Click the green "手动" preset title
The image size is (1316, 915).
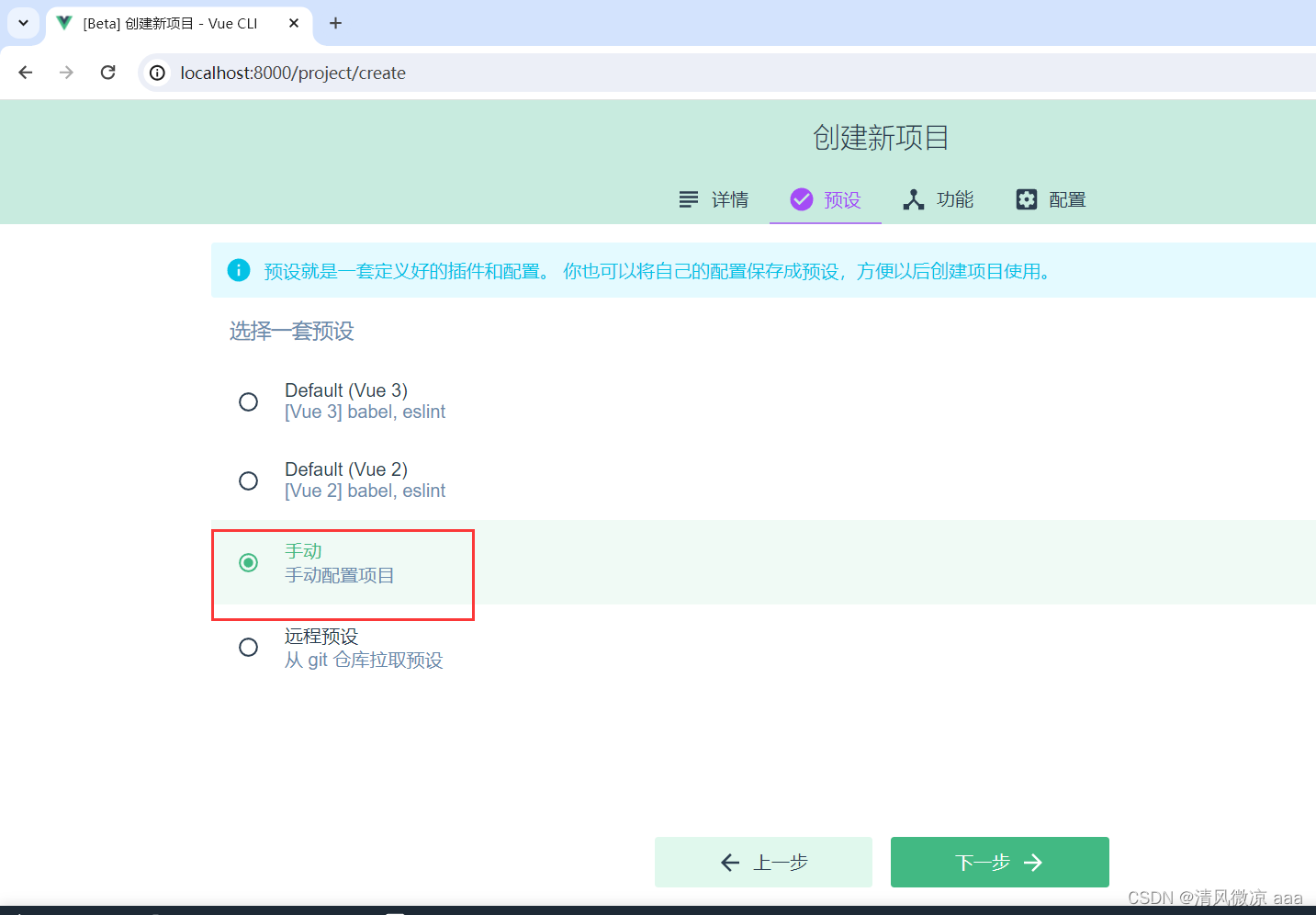click(x=303, y=550)
